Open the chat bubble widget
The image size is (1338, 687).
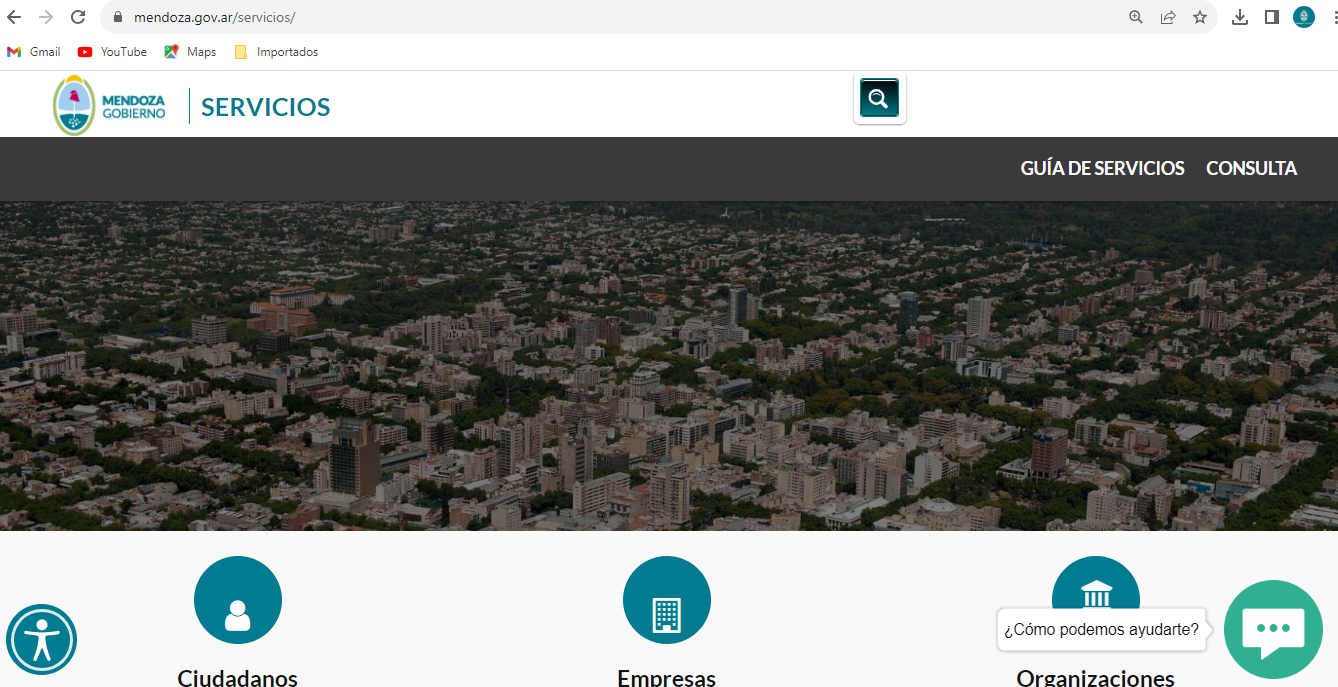(1273, 630)
